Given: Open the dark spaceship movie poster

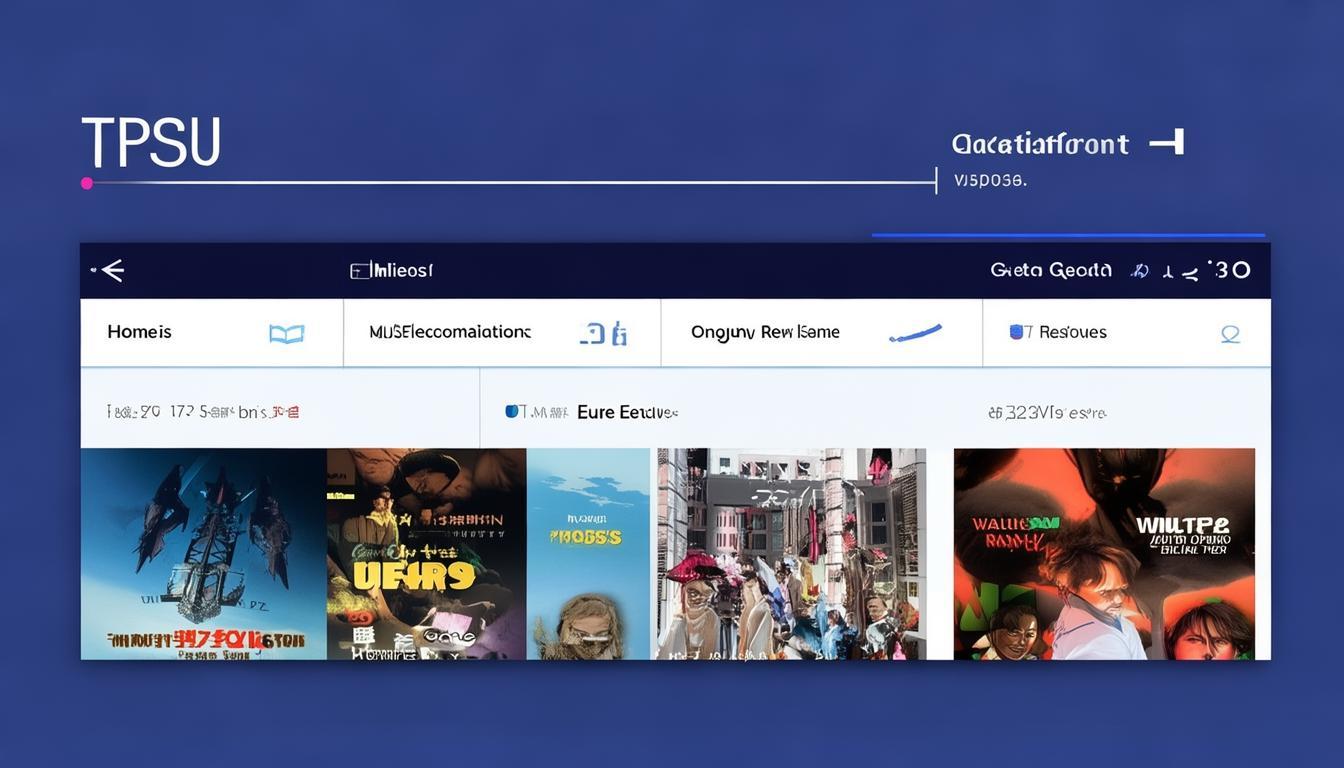Looking at the screenshot, I should [x=203, y=554].
